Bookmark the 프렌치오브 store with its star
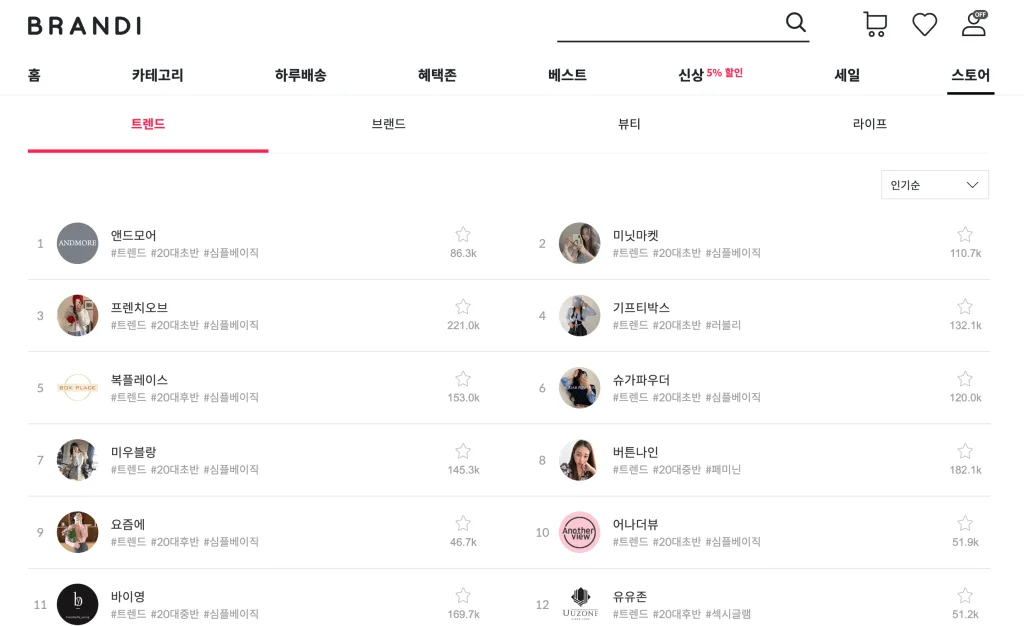The height and width of the screenshot is (626, 1024). (x=463, y=306)
